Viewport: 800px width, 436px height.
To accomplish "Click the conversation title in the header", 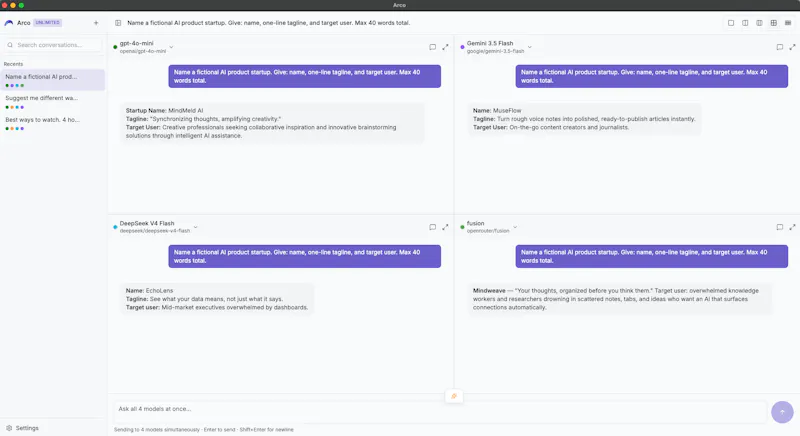I will click(268, 23).
